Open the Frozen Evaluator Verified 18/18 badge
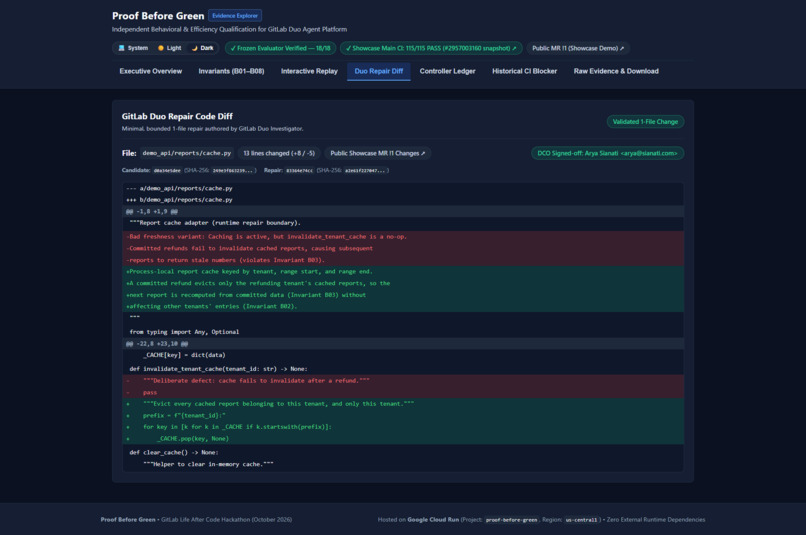The height and width of the screenshot is (535, 806). [x=280, y=48]
